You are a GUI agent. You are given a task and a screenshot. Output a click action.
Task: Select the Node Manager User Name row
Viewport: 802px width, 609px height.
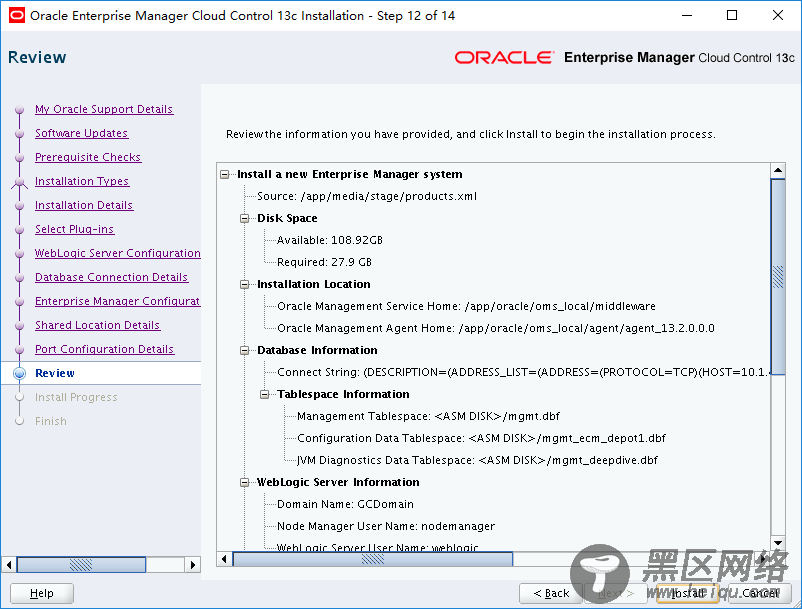pyautogui.click(x=386, y=526)
